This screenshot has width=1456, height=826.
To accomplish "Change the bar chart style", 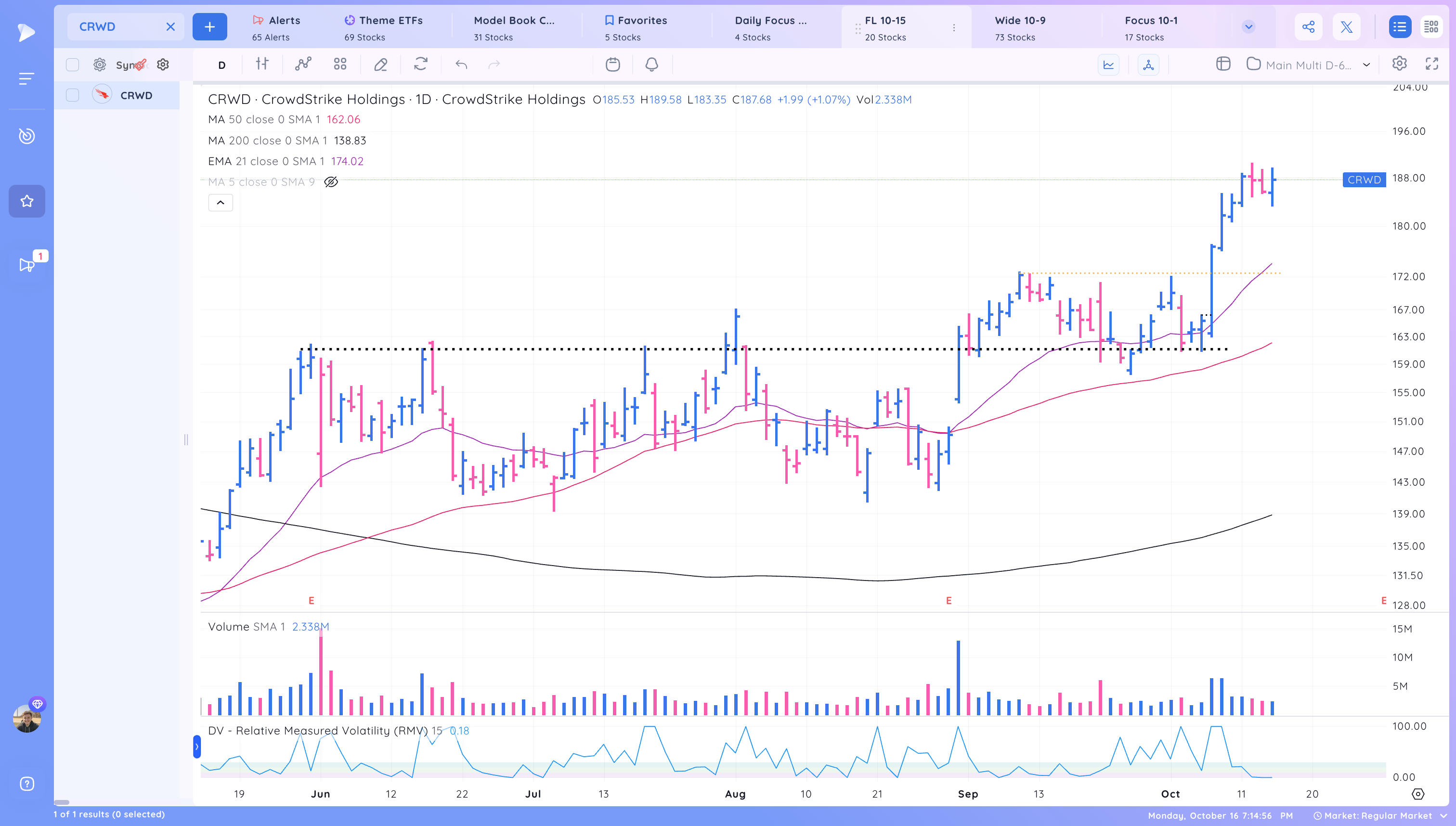I will point(262,64).
